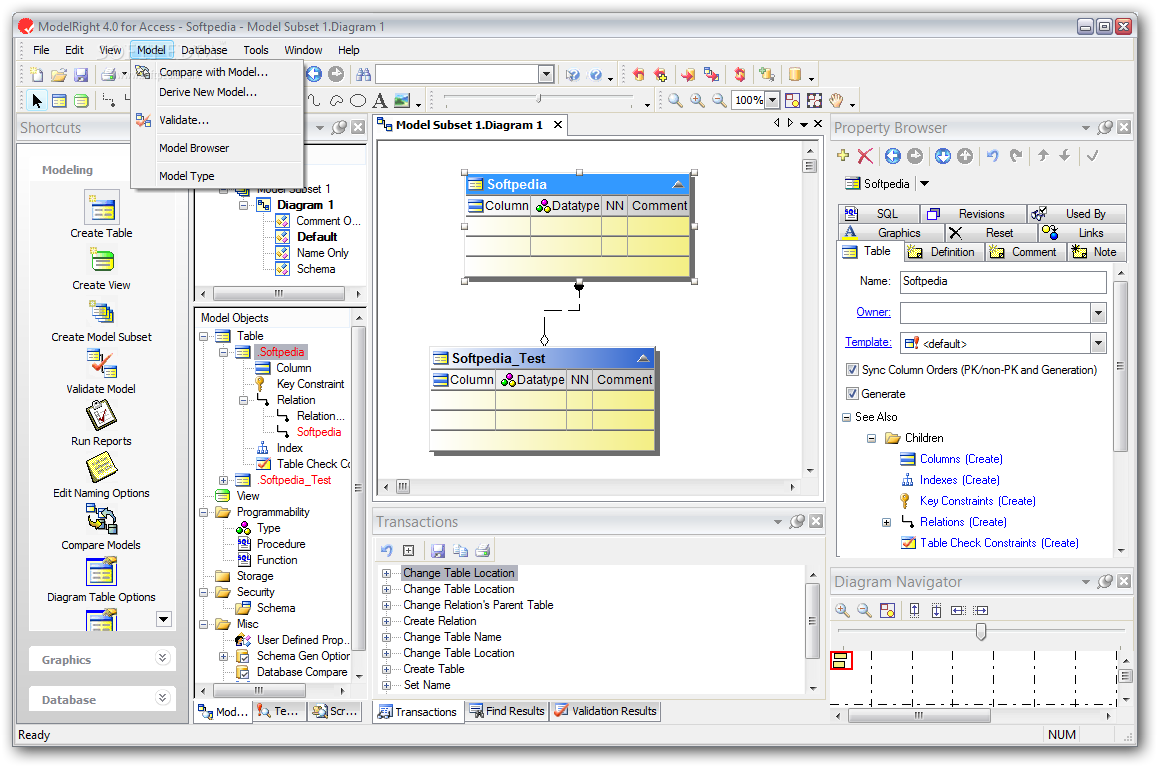1158x767 pixels.
Task: Click the yellow plus add icon in Property Browser
Action: [x=843, y=156]
